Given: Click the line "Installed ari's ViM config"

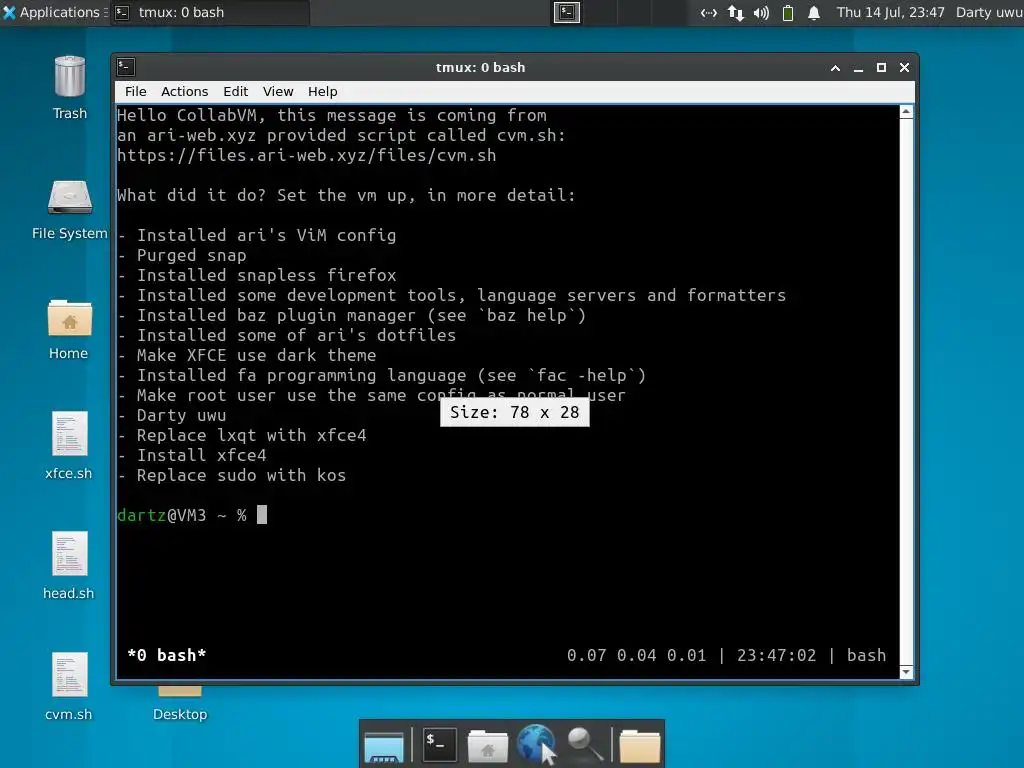Looking at the screenshot, I should pyautogui.click(x=257, y=235).
